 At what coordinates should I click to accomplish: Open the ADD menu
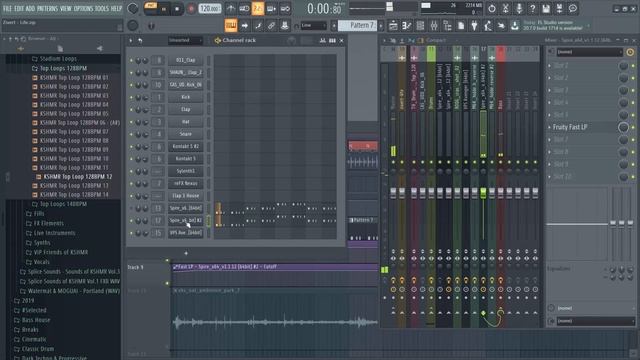(x=31, y=9)
